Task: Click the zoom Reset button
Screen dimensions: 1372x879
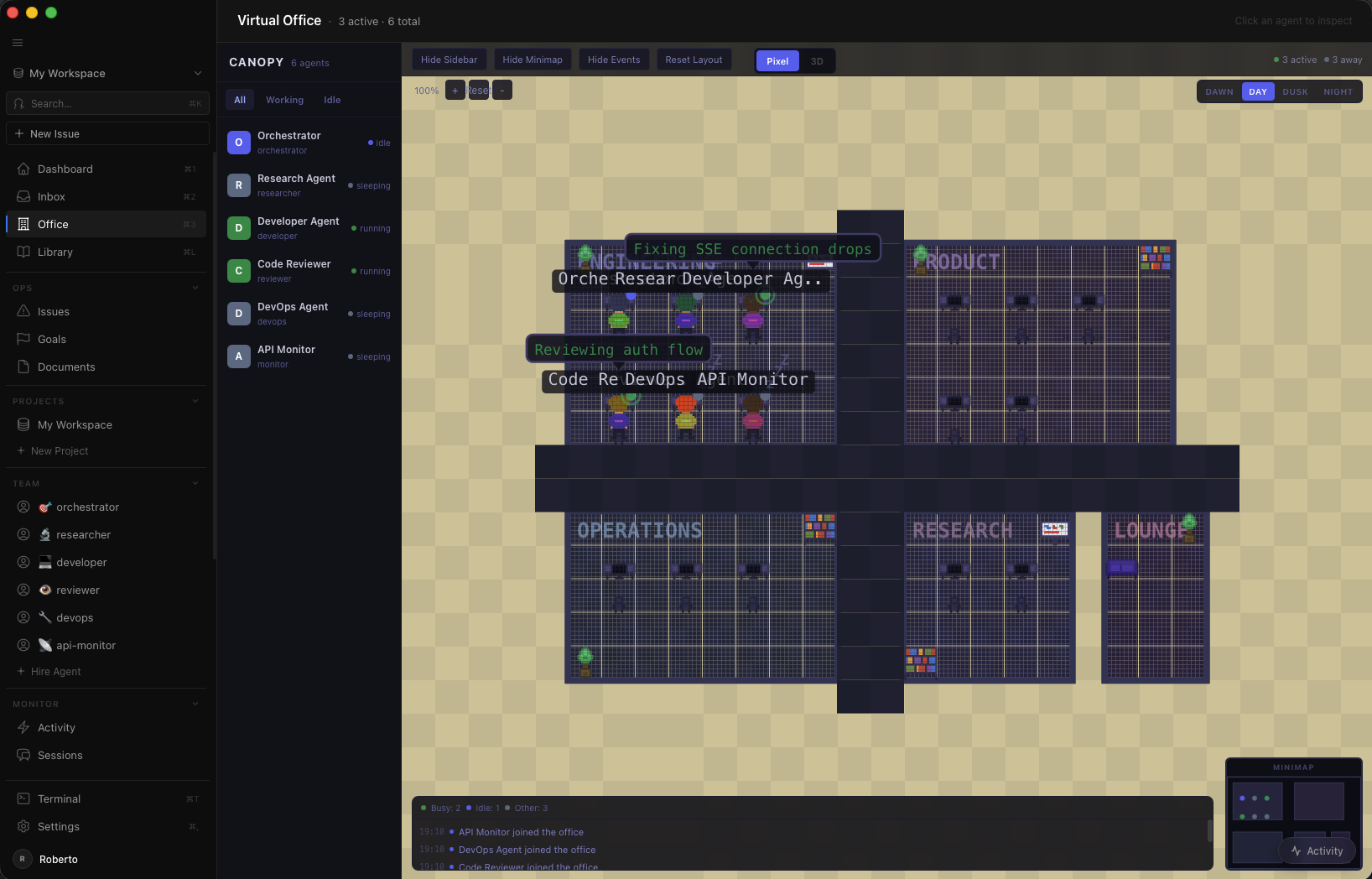Action: (x=479, y=90)
